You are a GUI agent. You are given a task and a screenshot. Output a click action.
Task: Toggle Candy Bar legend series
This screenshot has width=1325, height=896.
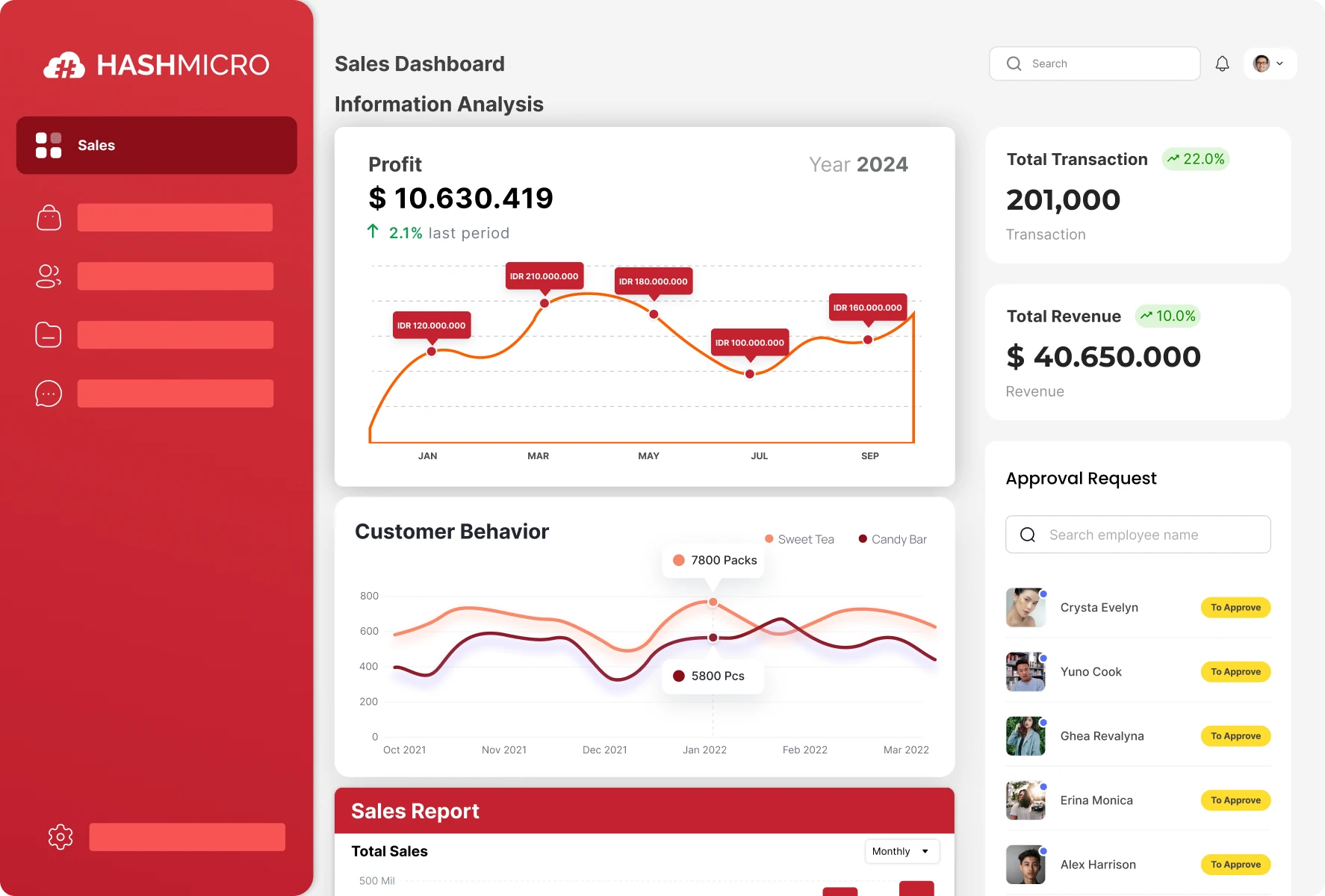(893, 539)
